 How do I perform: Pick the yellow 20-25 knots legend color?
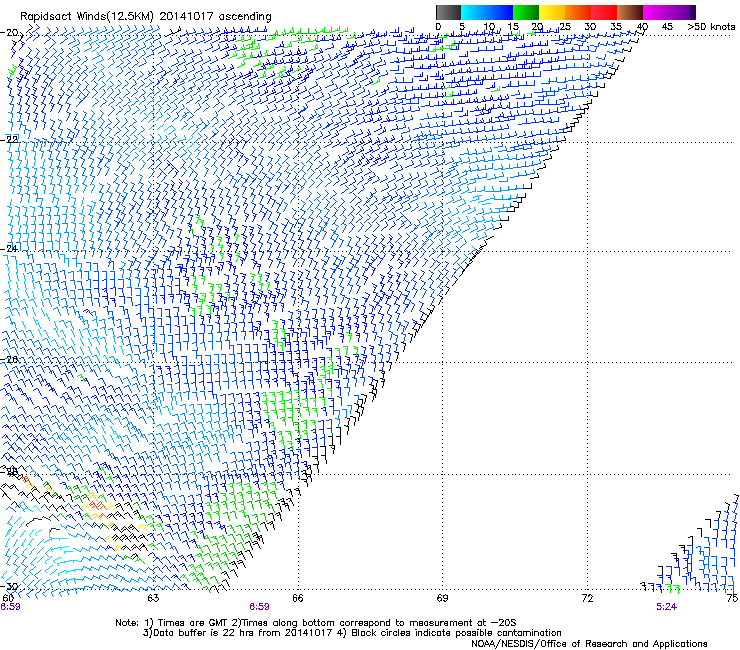[x=551, y=12]
